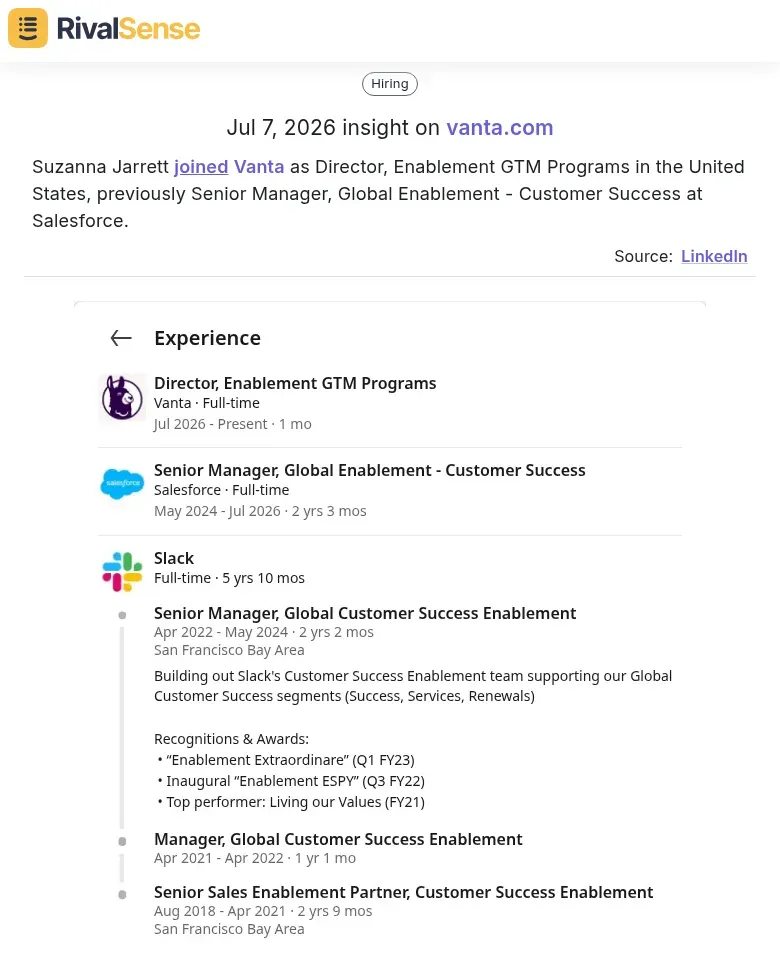The width and height of the screenshot is (780, 960).
Task: Select Senior Manager, Global Enablement - Customer Success
Action: tap(370, 470)
